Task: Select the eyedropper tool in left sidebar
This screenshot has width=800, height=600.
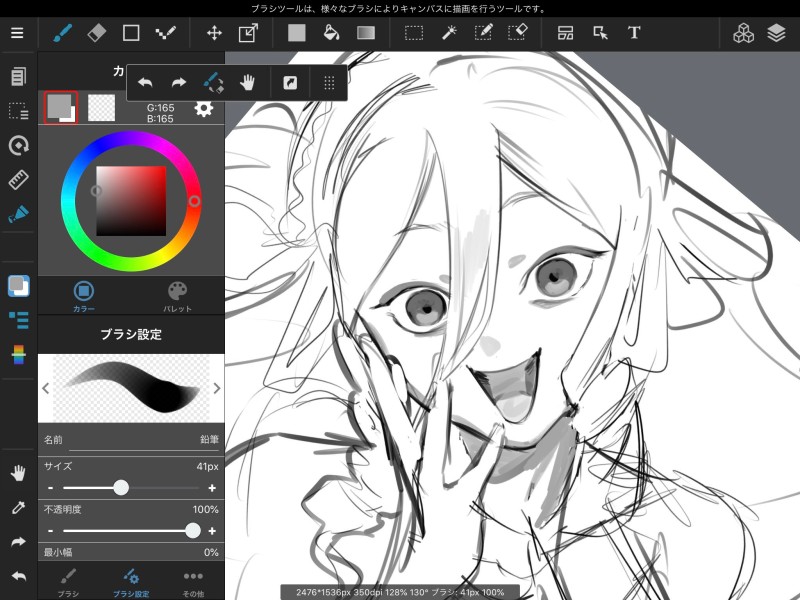Action: (x=18, y=508)
